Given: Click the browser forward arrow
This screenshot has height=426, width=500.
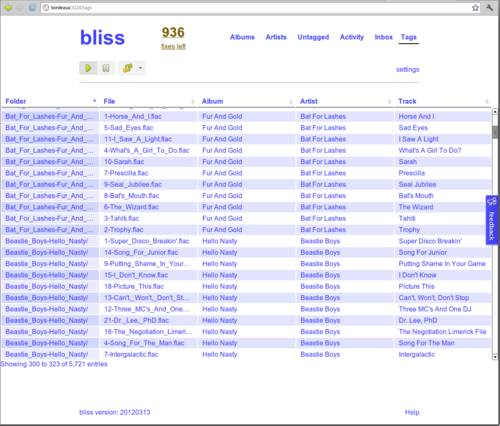Looking at the screenshot, I should 20,7.
